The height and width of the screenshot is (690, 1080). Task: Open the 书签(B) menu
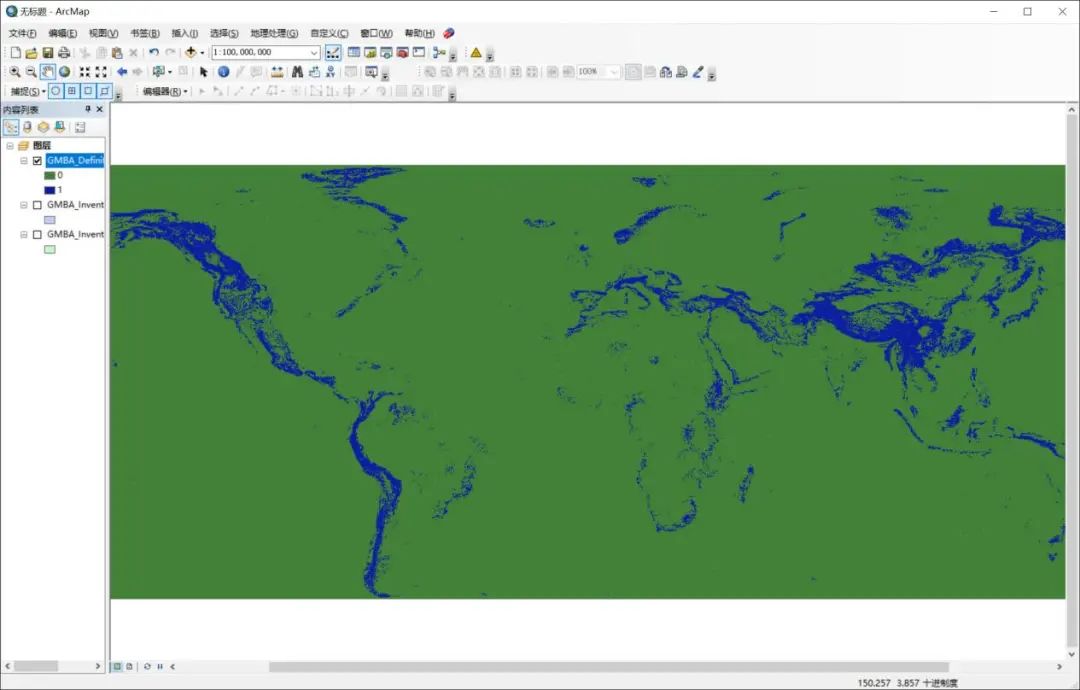click(145, 33)
